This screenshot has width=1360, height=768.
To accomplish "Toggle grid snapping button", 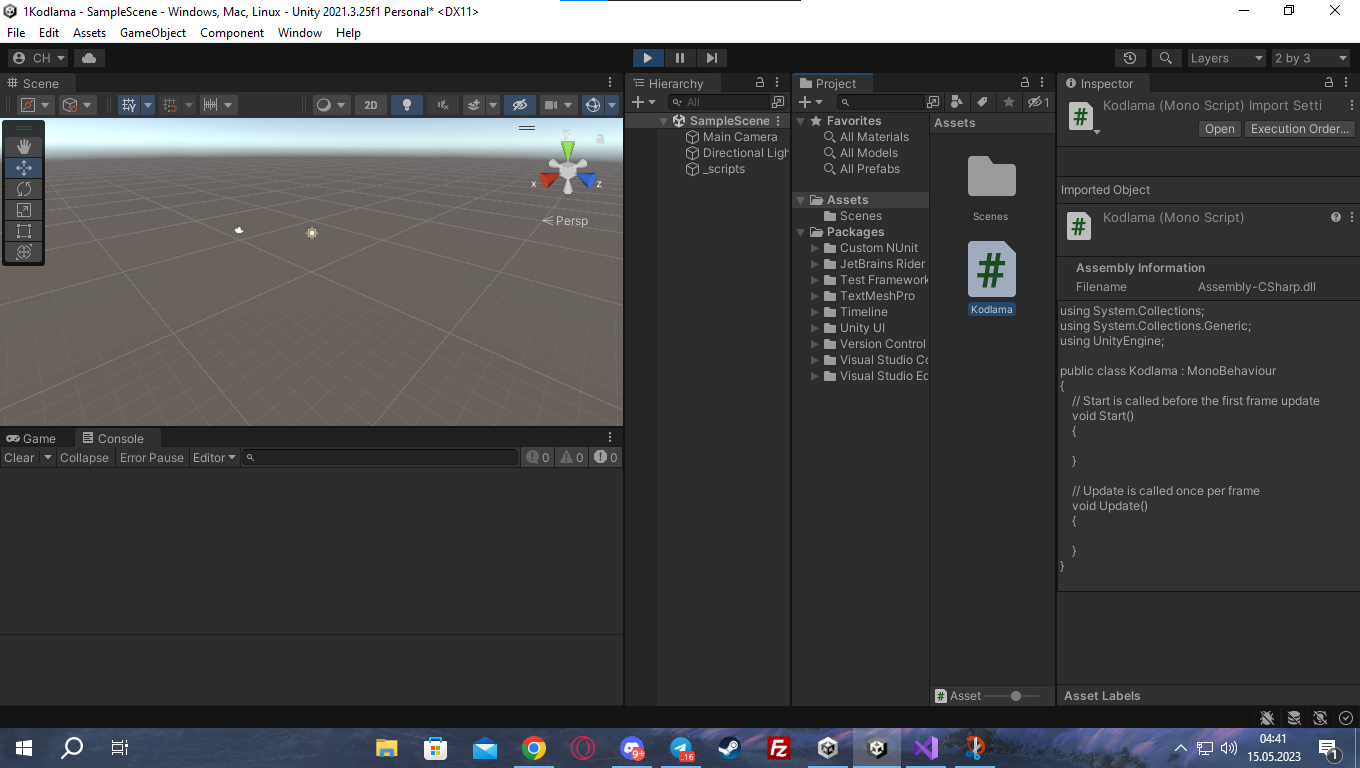I will pyautogui.click(x=171, y=104).
